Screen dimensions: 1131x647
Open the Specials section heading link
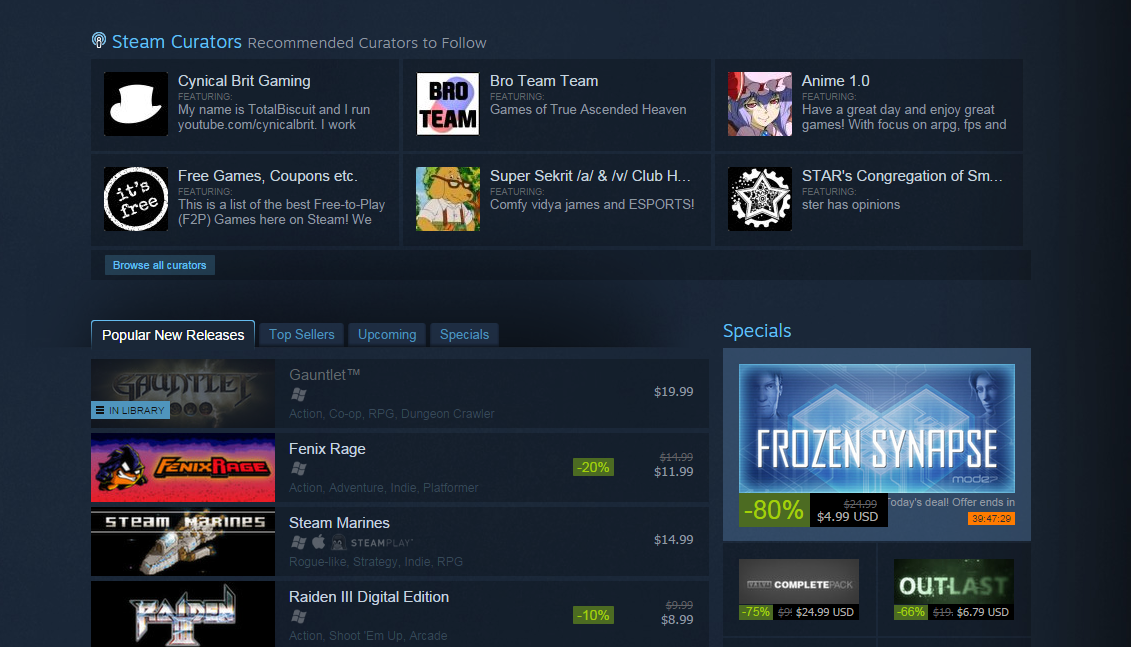point(757,330)
